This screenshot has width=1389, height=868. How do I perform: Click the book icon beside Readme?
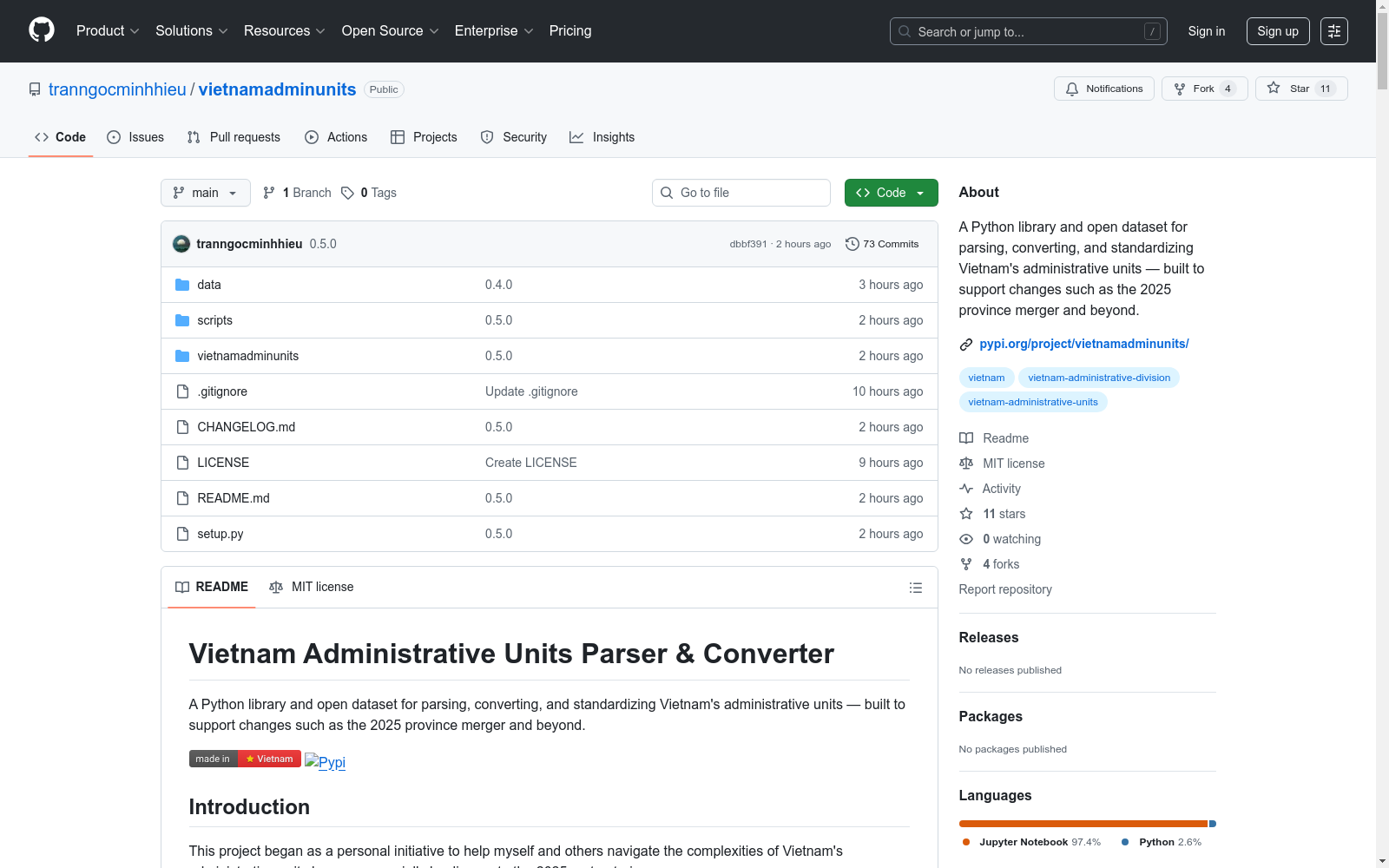[x=966, y=438]
